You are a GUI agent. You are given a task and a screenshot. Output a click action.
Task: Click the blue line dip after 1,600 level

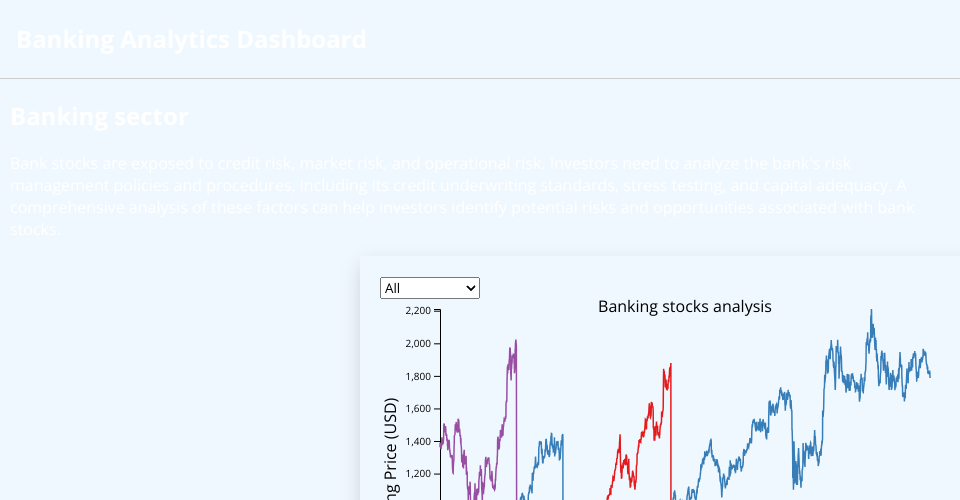pos(796,483)
